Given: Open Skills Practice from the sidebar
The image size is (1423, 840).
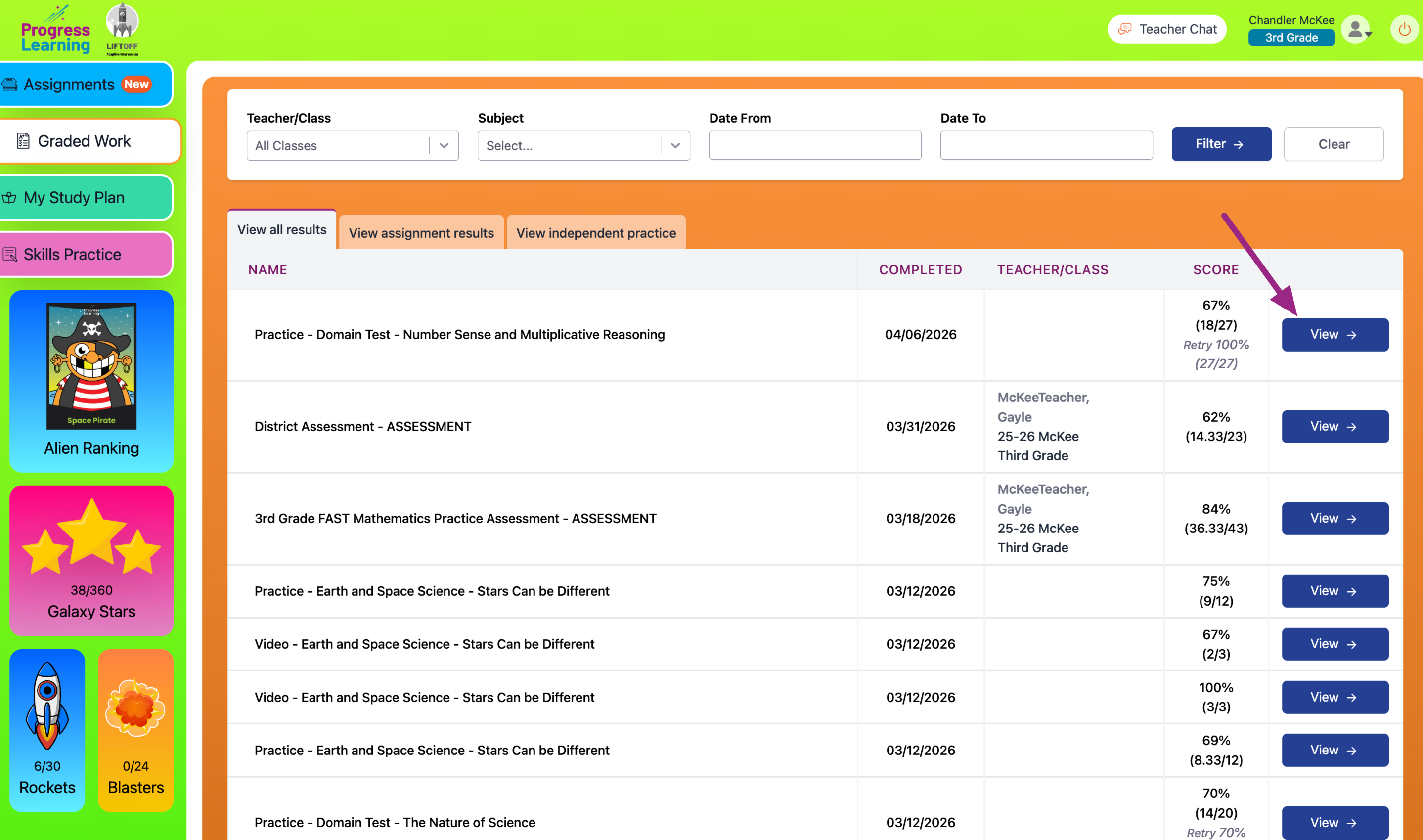Looking at the screenshot, I should coord(85,254).
